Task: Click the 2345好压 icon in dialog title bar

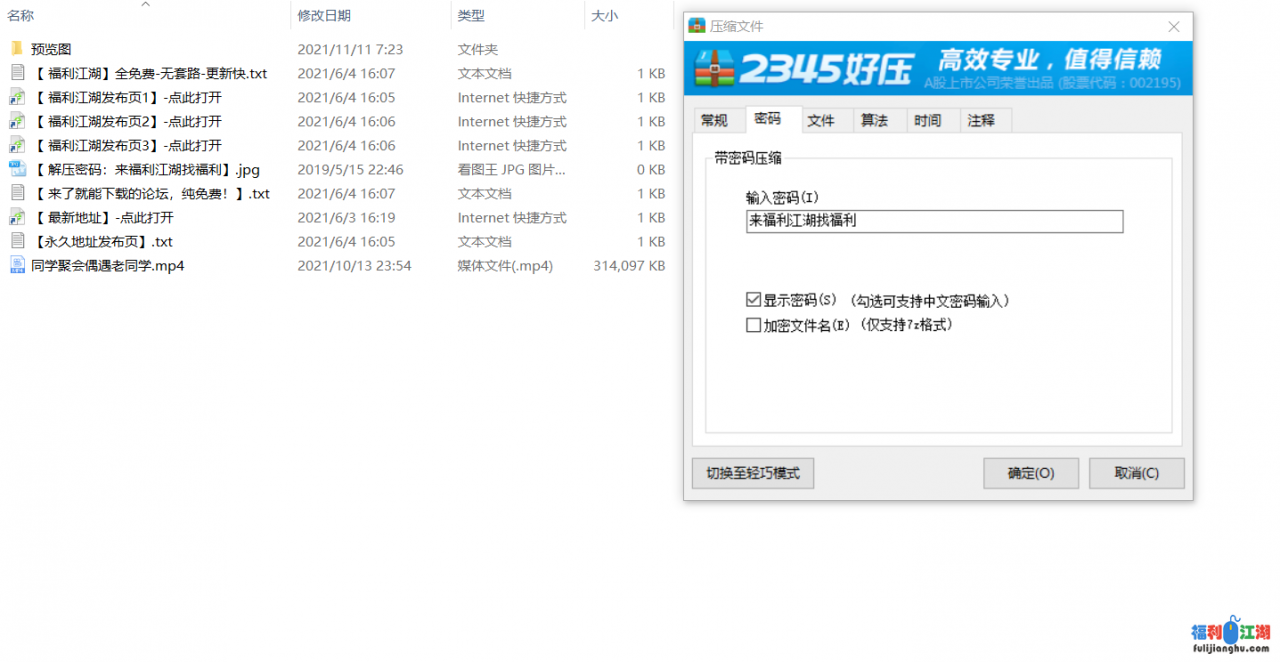Action: tap(697, 27)
